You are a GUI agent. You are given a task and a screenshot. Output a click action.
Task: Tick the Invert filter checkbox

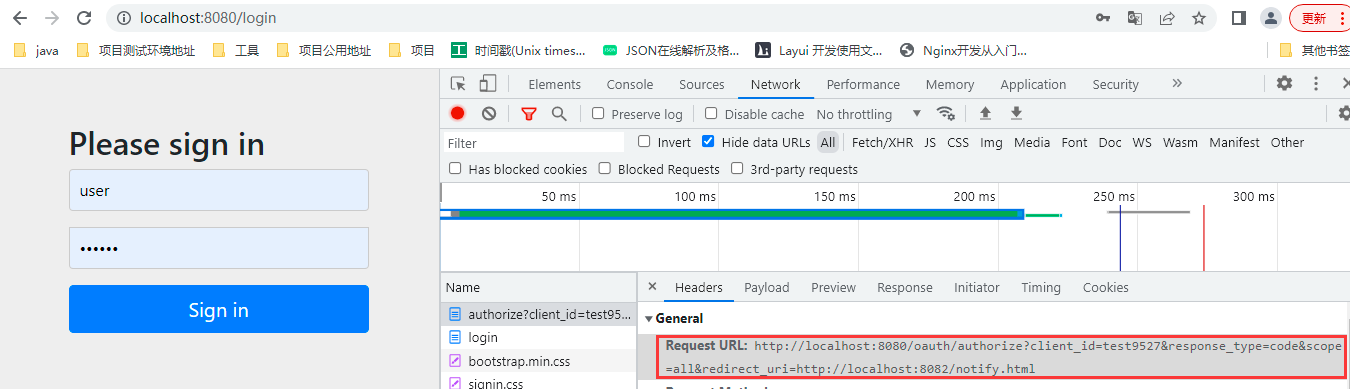click(x=644, y=142)
